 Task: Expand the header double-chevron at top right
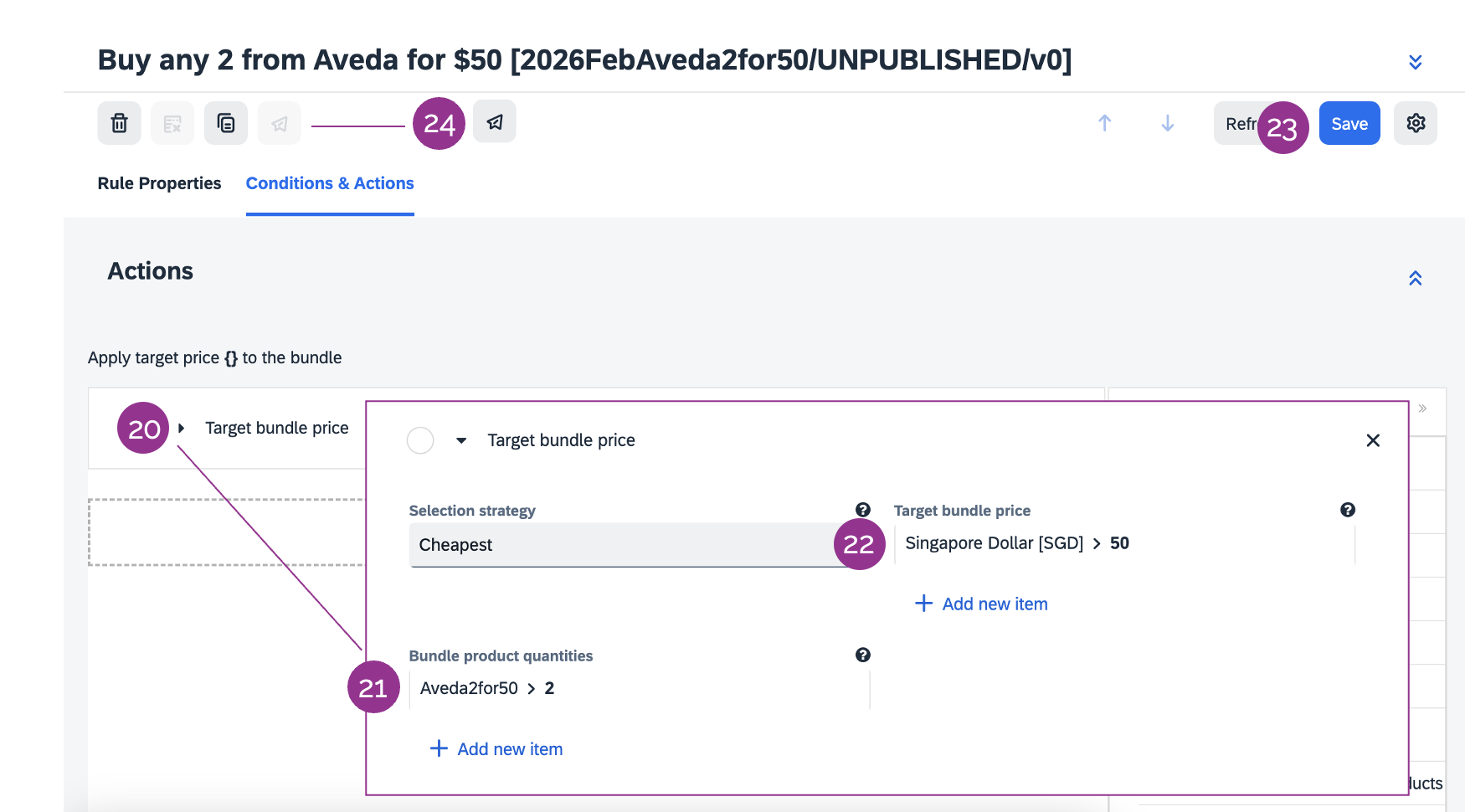tap(1416, 62)
